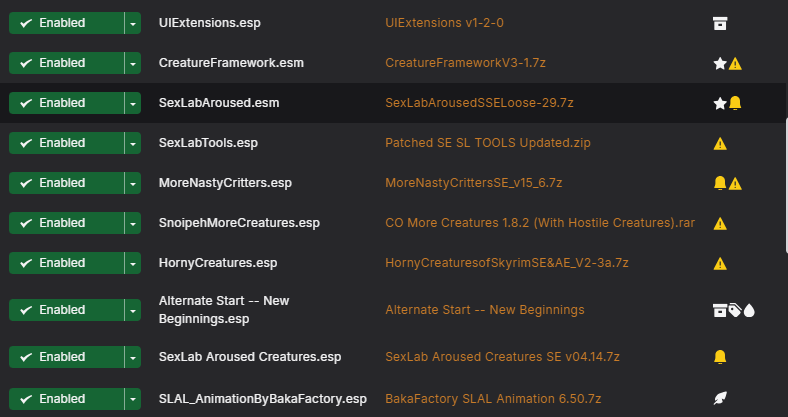Open the Alternate Start -- New Beginnings mod link
Viewport: 788px width, 417px height.
pos(484,310)
